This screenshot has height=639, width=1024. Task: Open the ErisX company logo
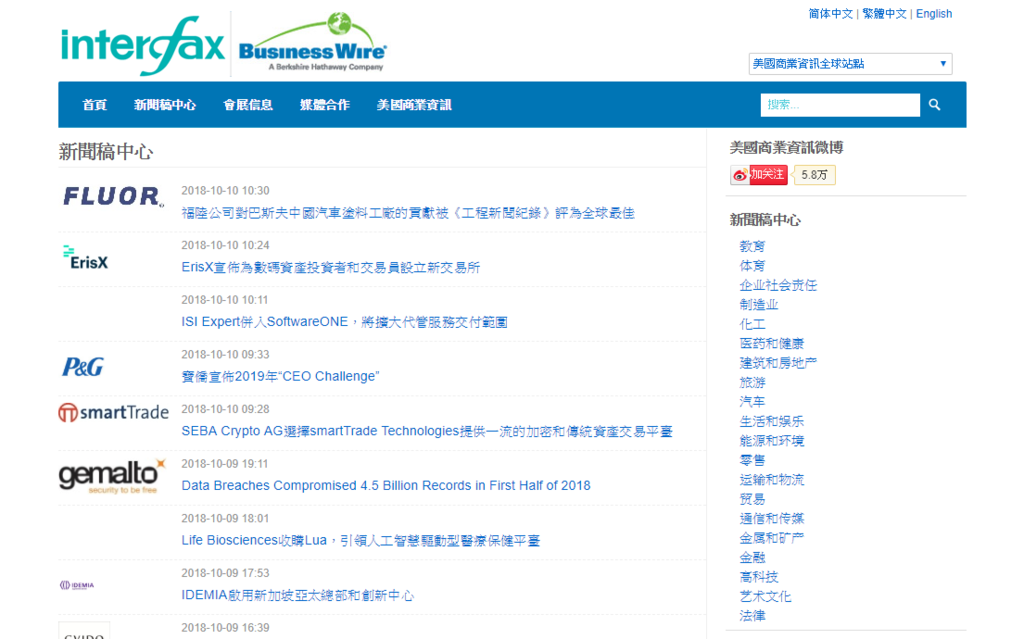[x=86, y=257]
